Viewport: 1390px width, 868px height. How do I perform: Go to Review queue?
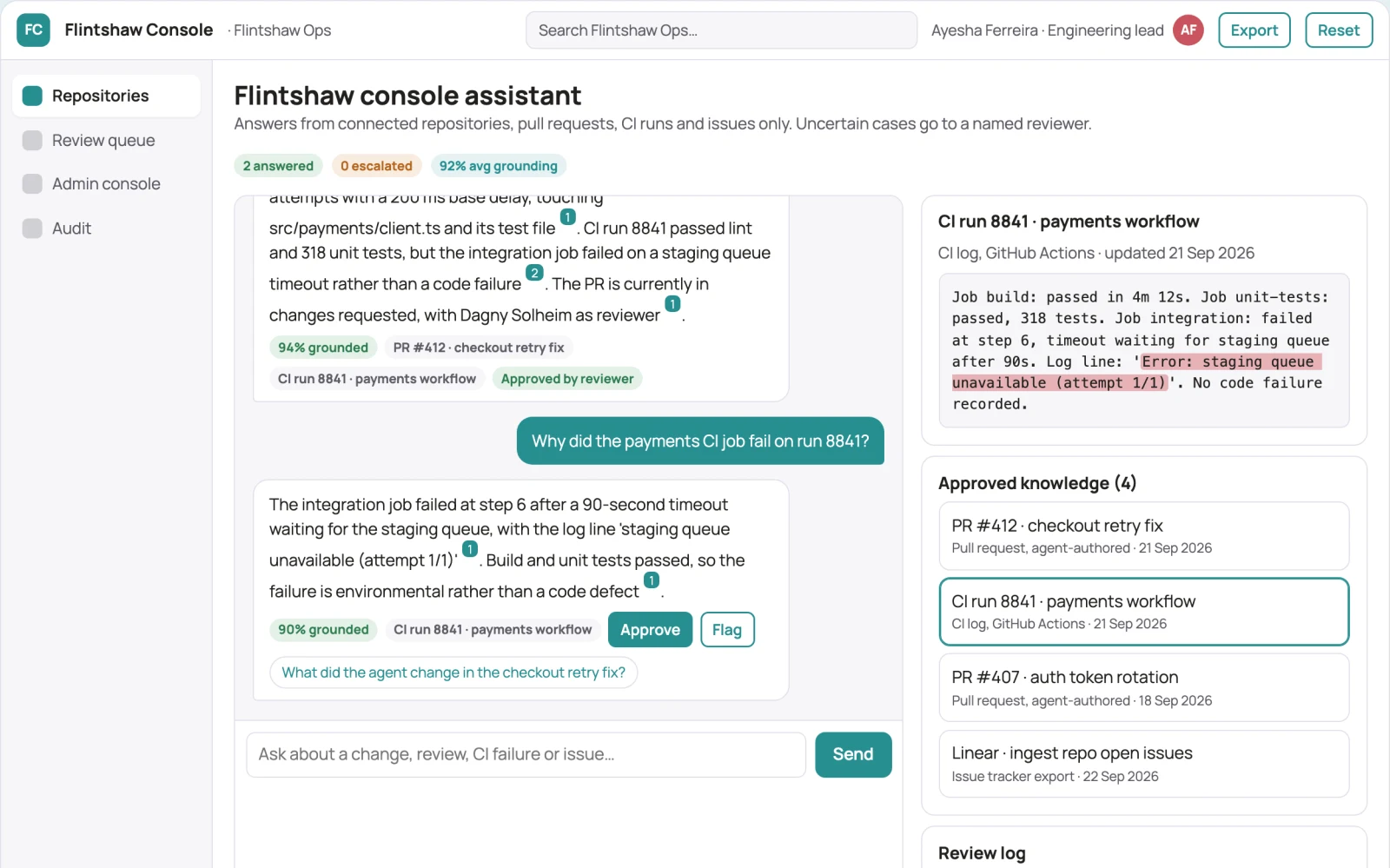(x=106, y=140)
